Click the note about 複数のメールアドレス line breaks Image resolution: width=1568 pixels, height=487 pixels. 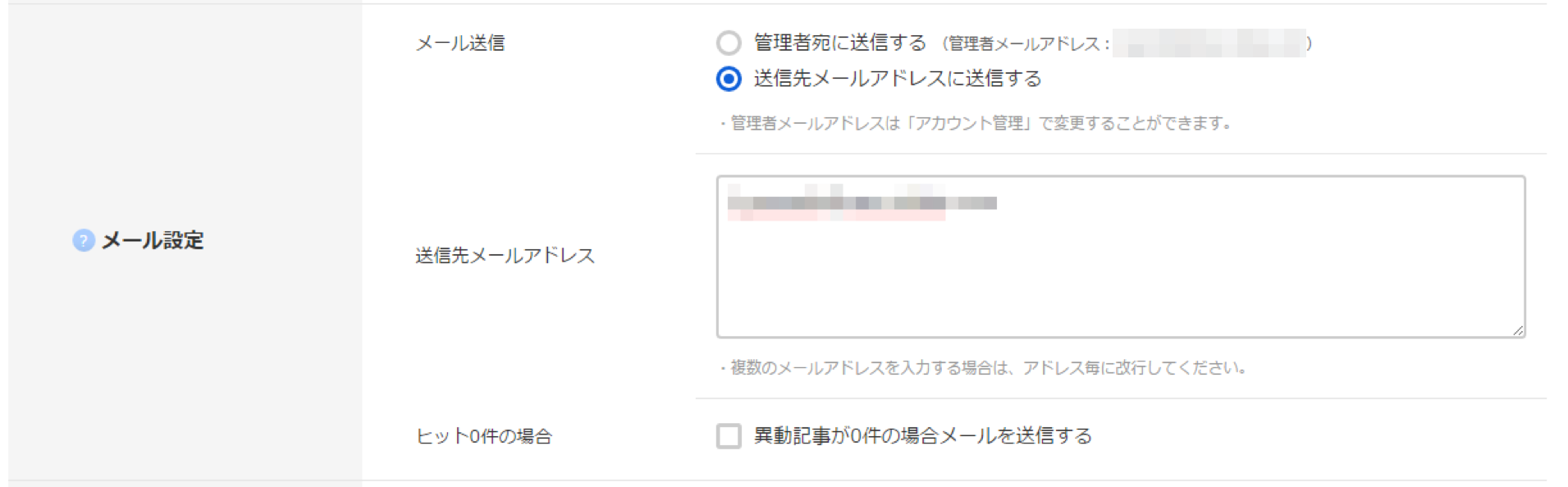[x=984, y=367]
